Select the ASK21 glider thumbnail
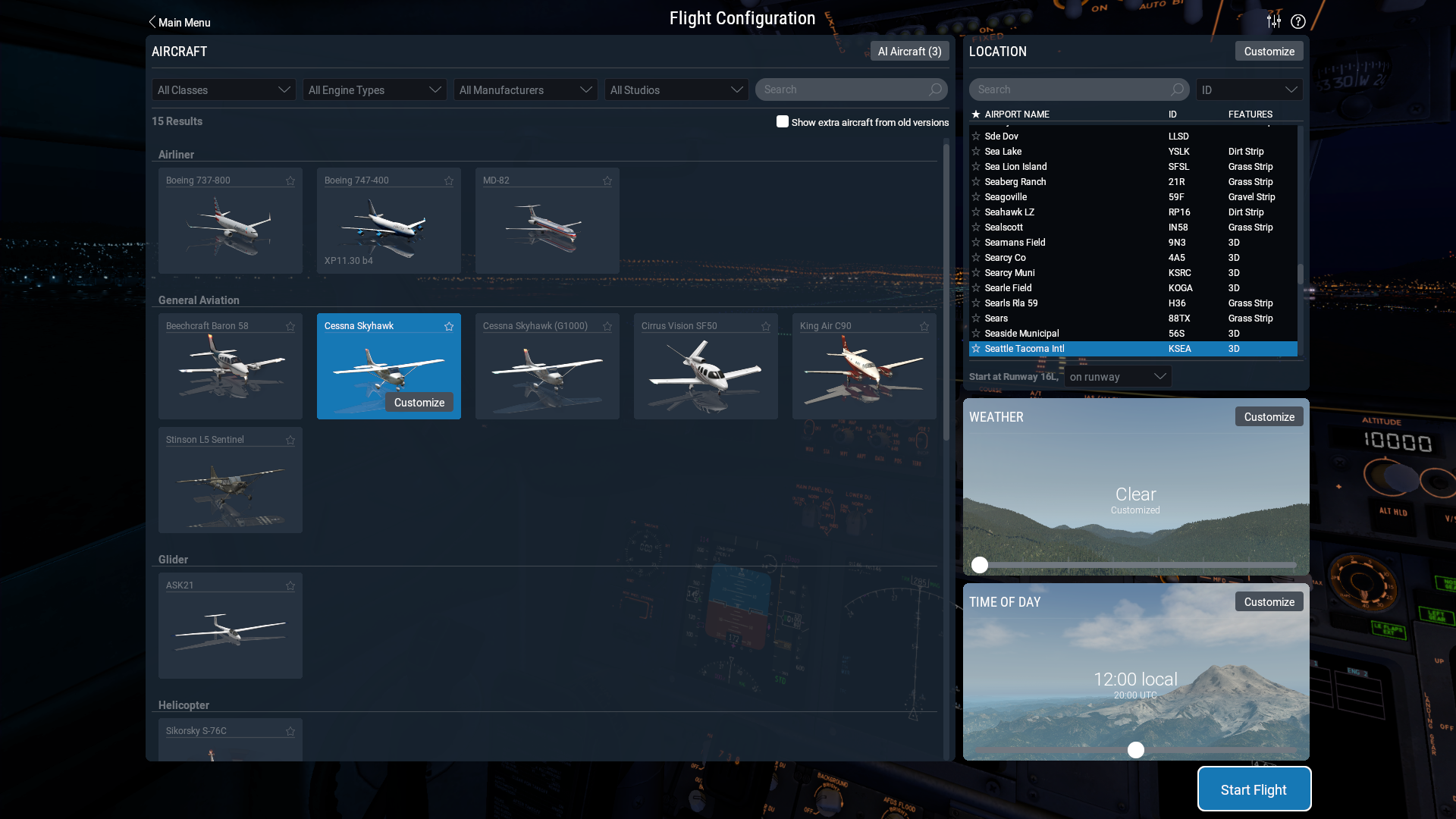 click(x=231, y=626)
